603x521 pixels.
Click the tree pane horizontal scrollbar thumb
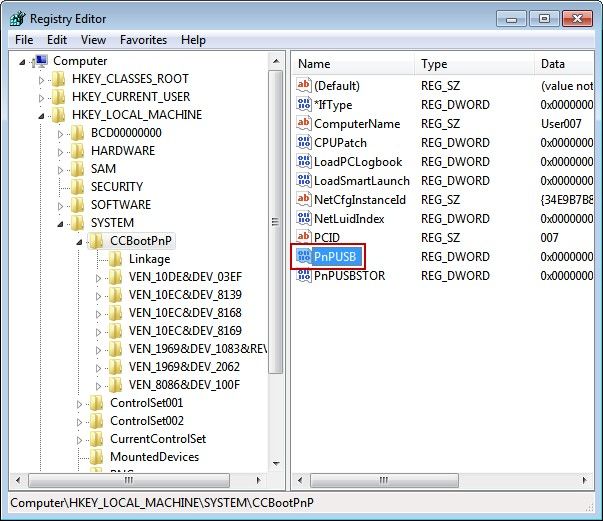pos(129,480)
